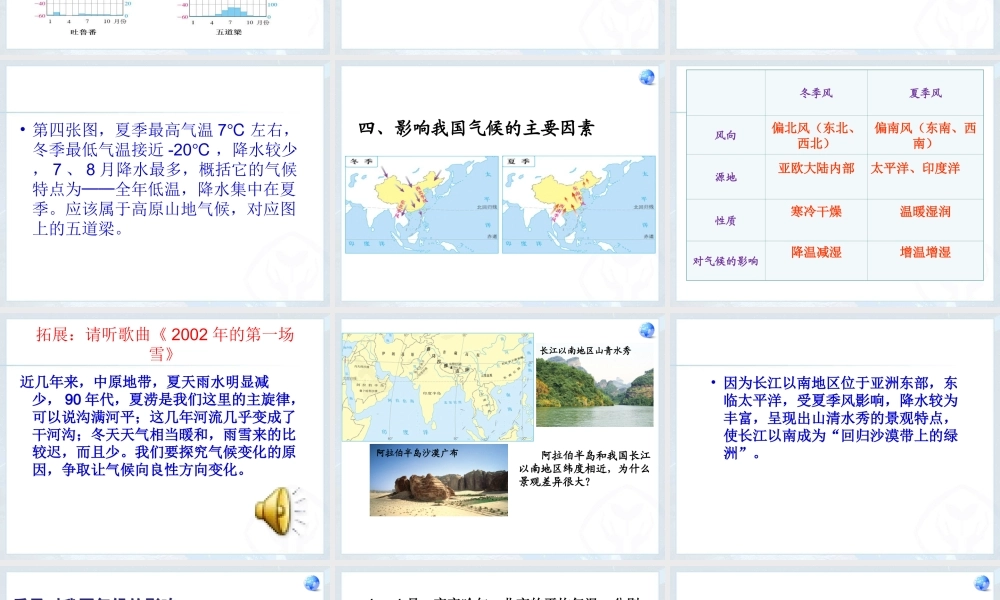This screenshot has width=1000, height=600.
Task: Click cell 降温减湿
Action: [816, 252]
